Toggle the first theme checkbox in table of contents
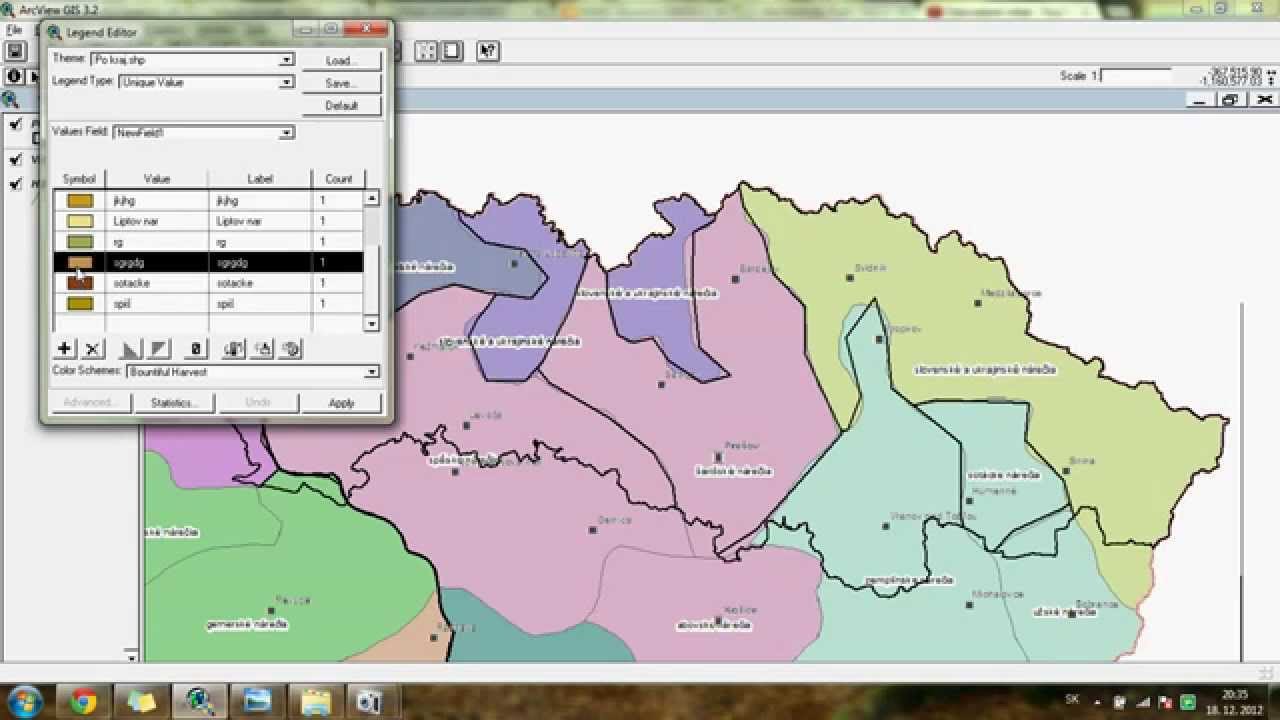The height and width of the screenshot is (720, 1280). coord(15,125)
